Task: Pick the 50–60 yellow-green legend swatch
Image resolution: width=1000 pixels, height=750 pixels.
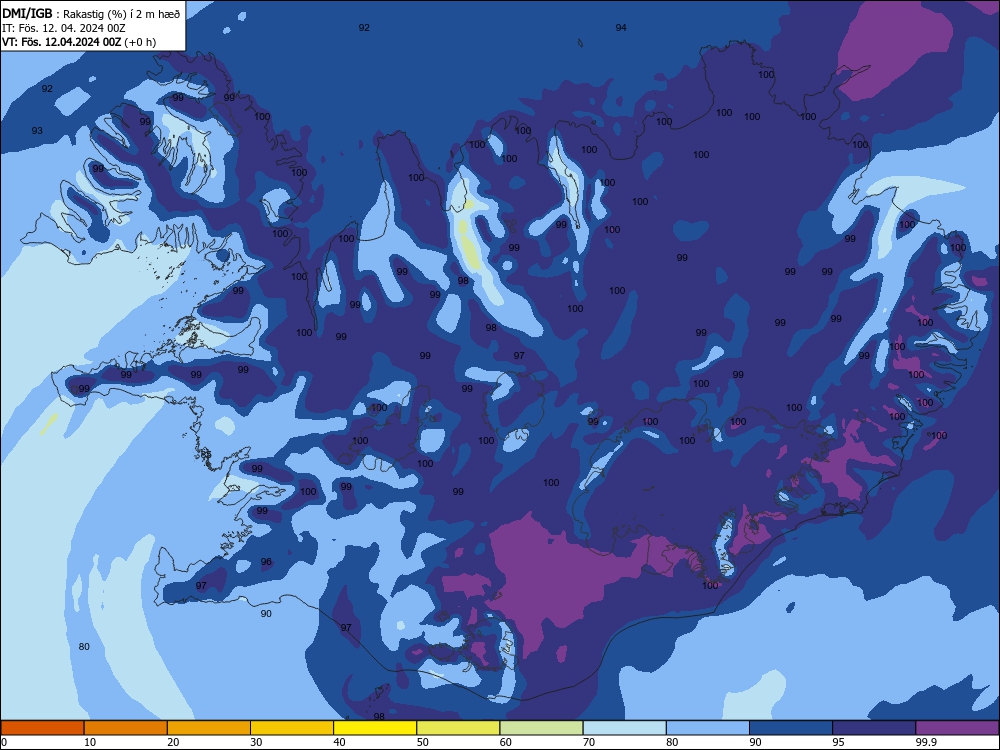Action: pos(458,728)
